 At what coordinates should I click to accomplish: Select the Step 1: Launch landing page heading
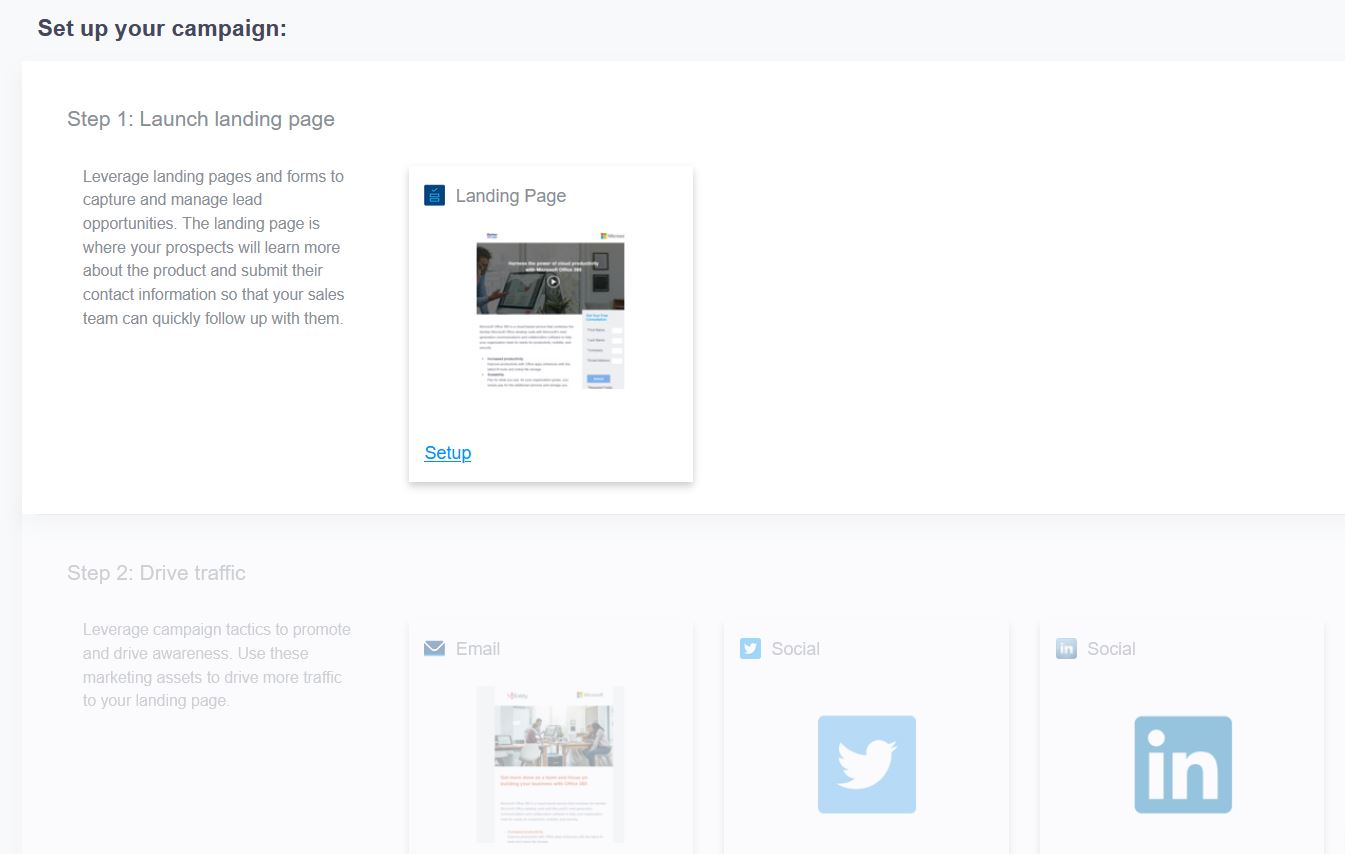click(201, 119)
